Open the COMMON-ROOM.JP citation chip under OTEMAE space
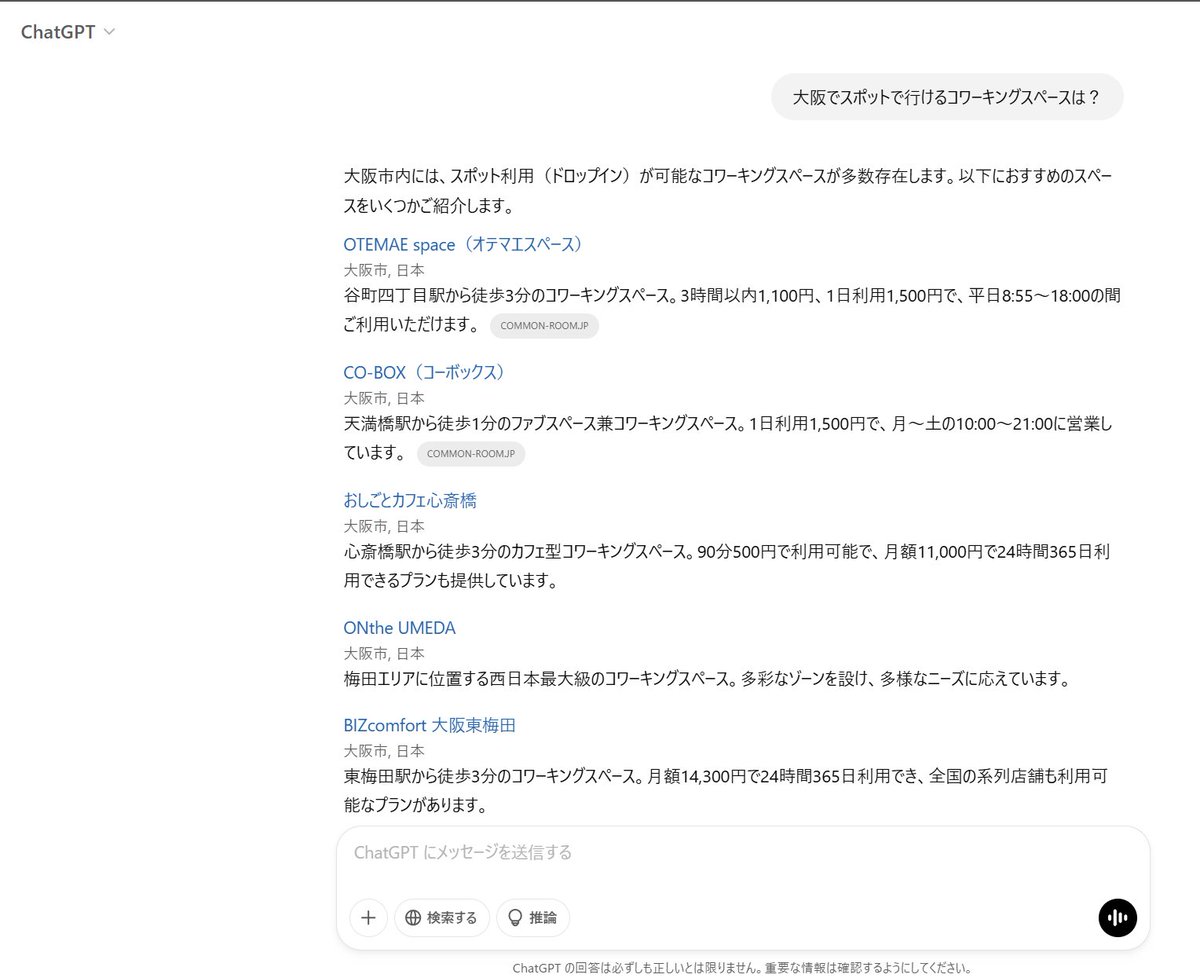1200x978 pixels. pyautogui.click(x=544, y=326)
